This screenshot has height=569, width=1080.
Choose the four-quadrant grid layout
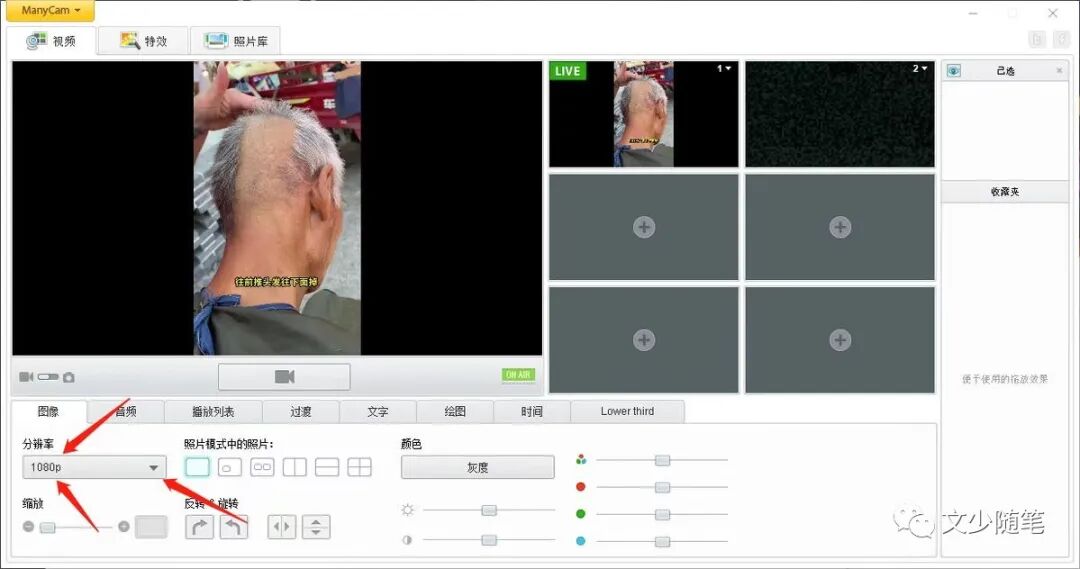(x=359, y=467)
